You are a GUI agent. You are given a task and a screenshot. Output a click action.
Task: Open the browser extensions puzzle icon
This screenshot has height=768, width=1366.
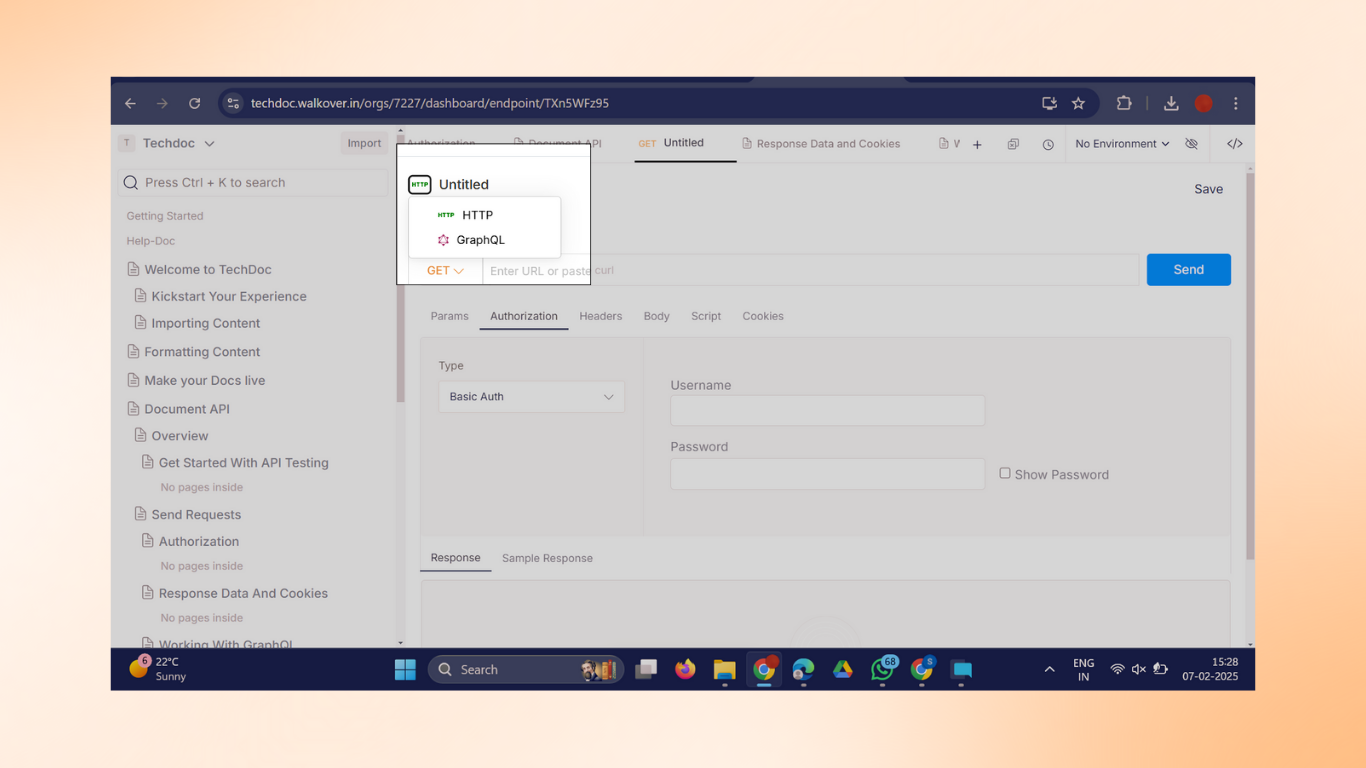pyautogui.click(x=1124, y=103)
